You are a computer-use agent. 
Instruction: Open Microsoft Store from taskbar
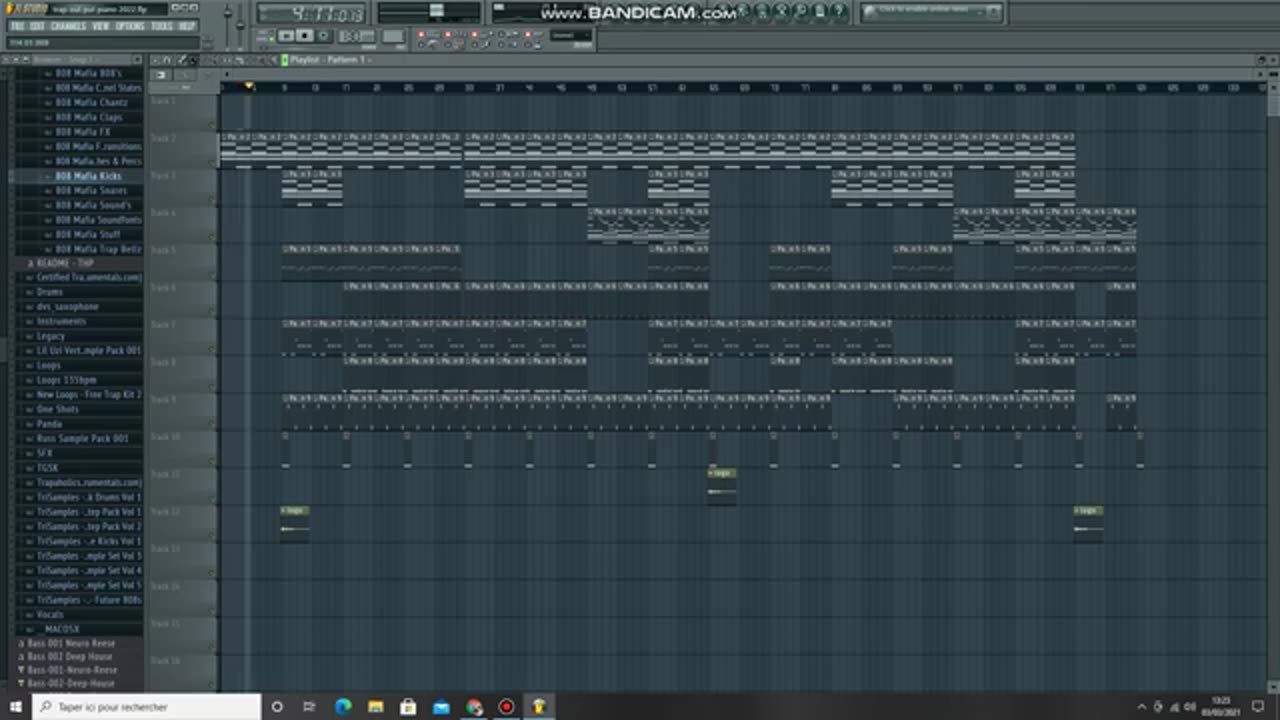(408, 707)
